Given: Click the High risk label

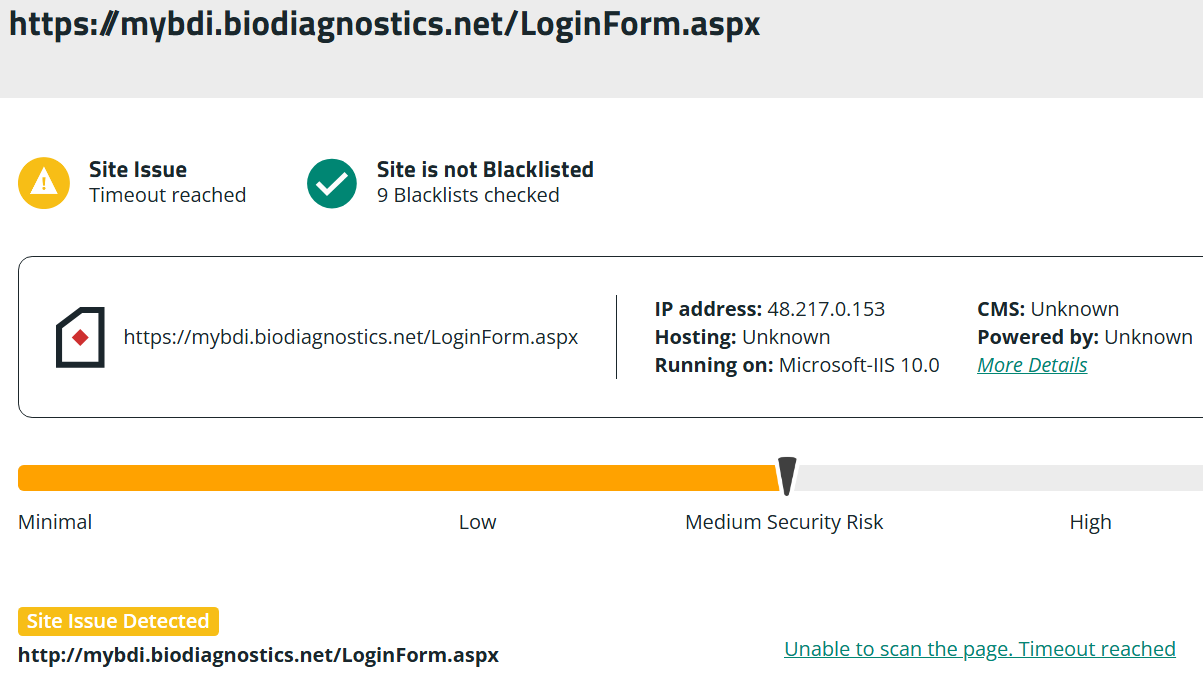Looking at the screenshot, I should click(1090, 522).
